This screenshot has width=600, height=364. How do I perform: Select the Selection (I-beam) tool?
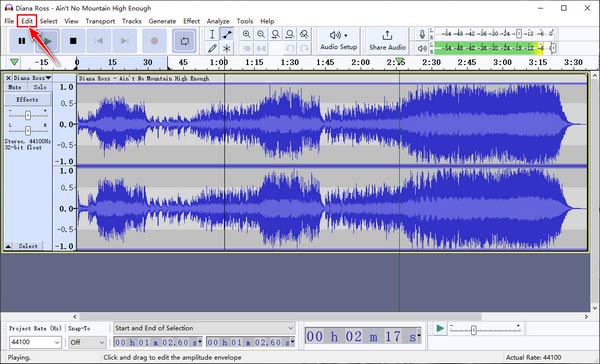[x=212, y=34]
